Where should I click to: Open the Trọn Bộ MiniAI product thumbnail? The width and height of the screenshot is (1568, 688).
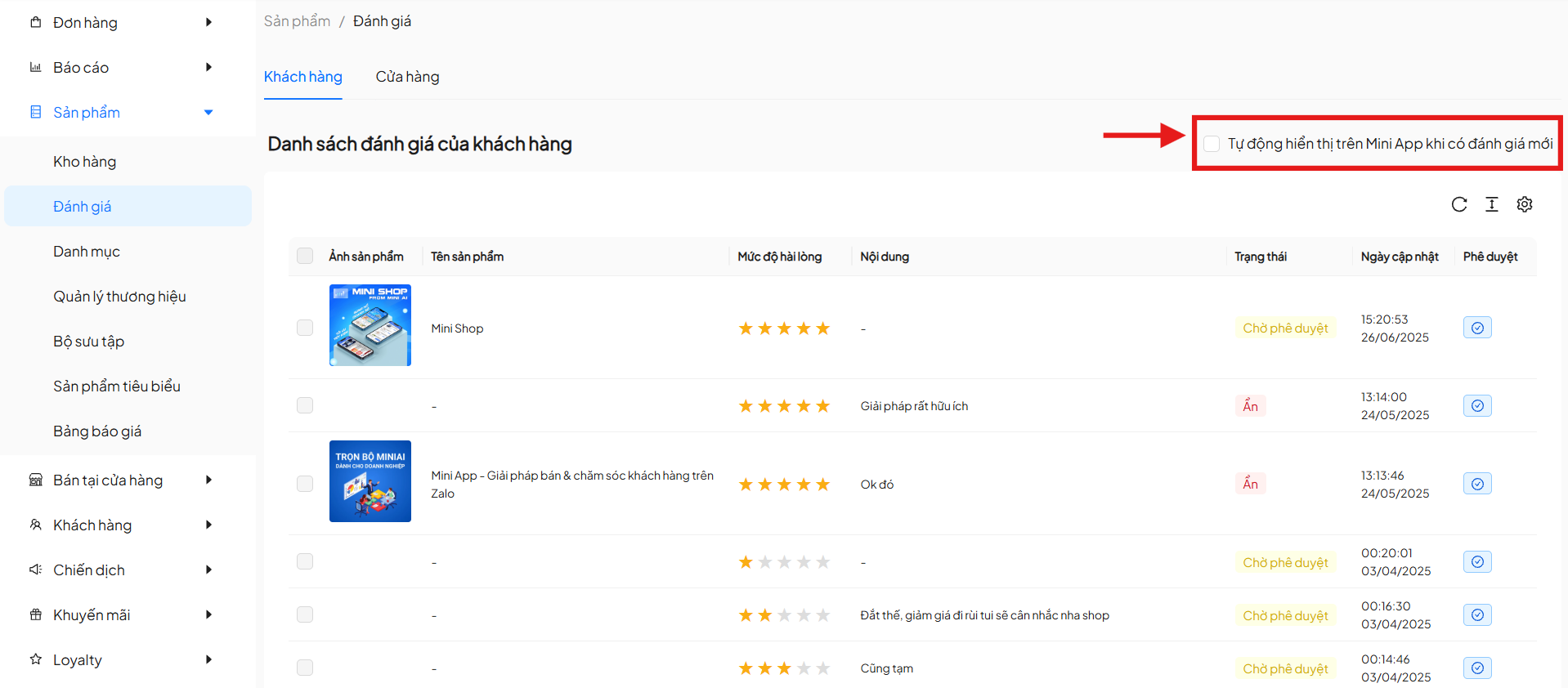[370, 481]
